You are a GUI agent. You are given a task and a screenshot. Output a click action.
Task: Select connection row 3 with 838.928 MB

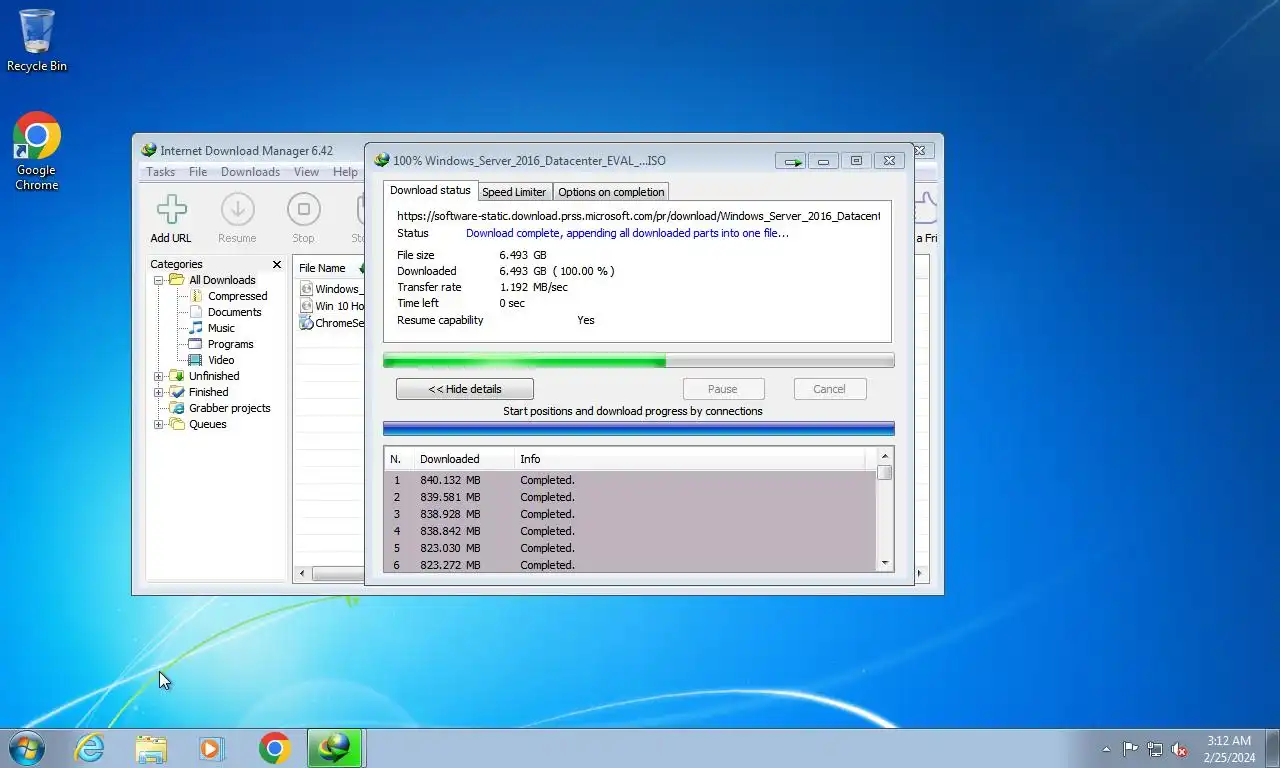coord(630,514)
